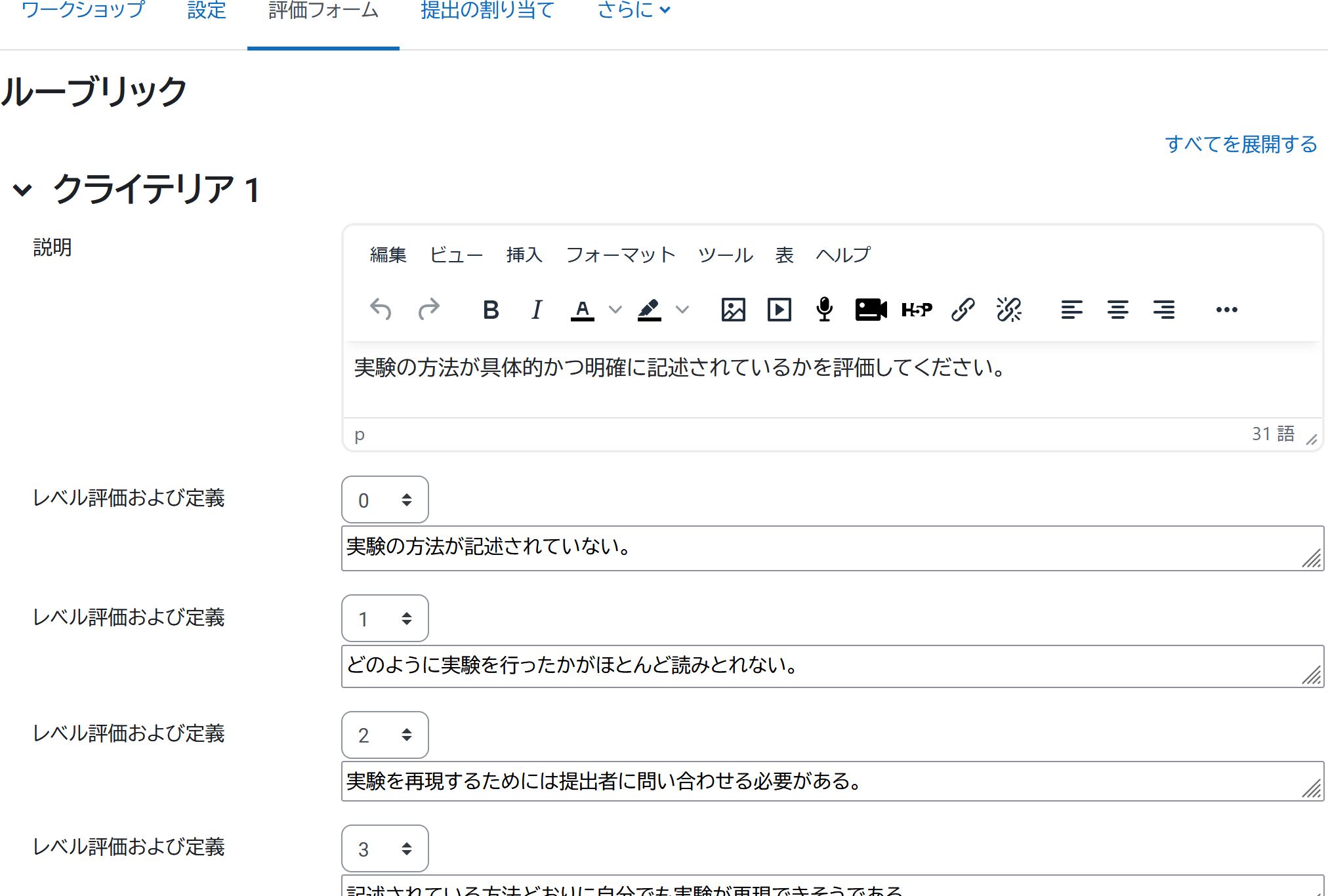Align text right
This screenshot has width=1328, height=896.
[x=1163, y=309]
